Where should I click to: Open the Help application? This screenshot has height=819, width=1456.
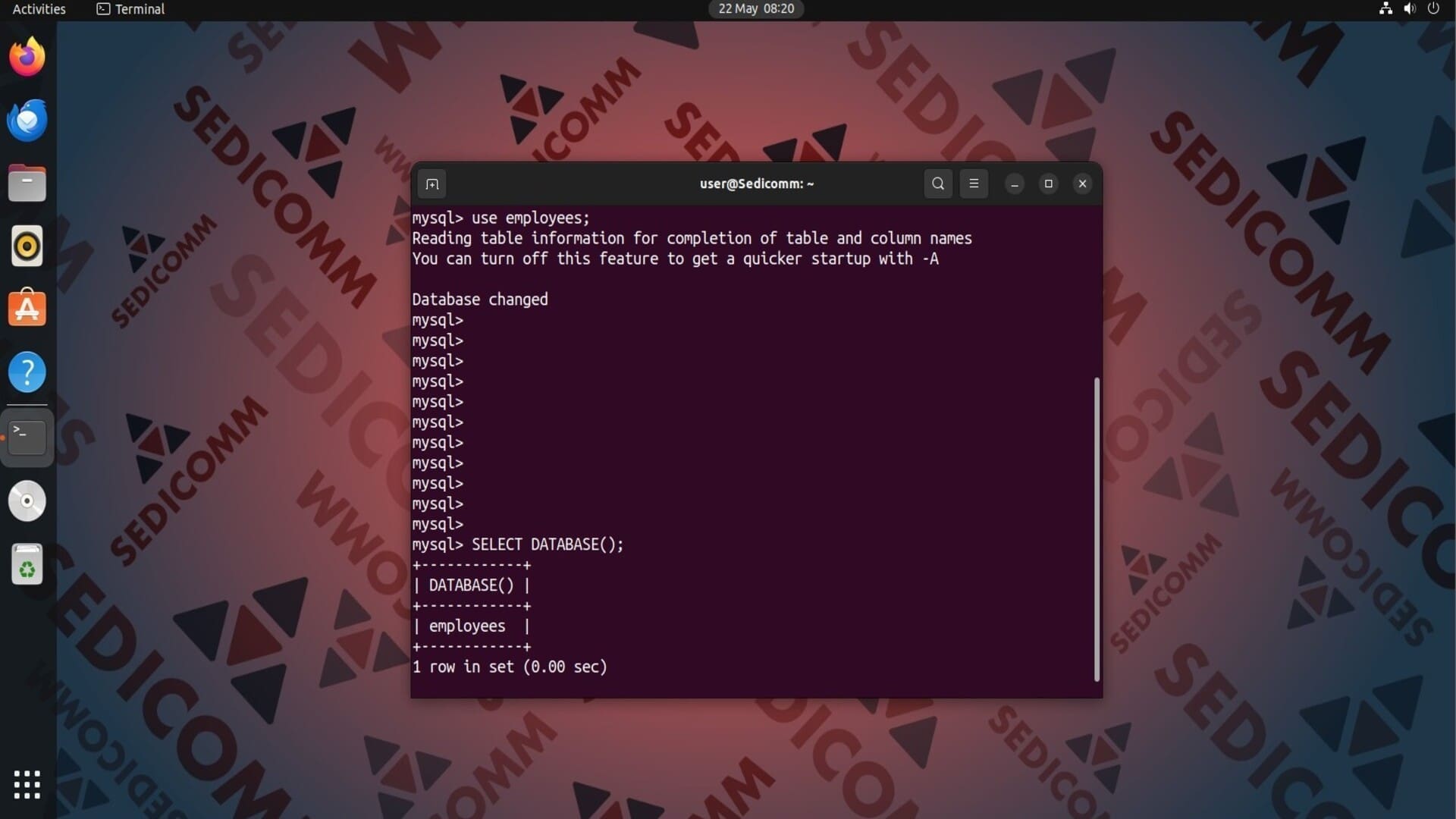[27, 372]
